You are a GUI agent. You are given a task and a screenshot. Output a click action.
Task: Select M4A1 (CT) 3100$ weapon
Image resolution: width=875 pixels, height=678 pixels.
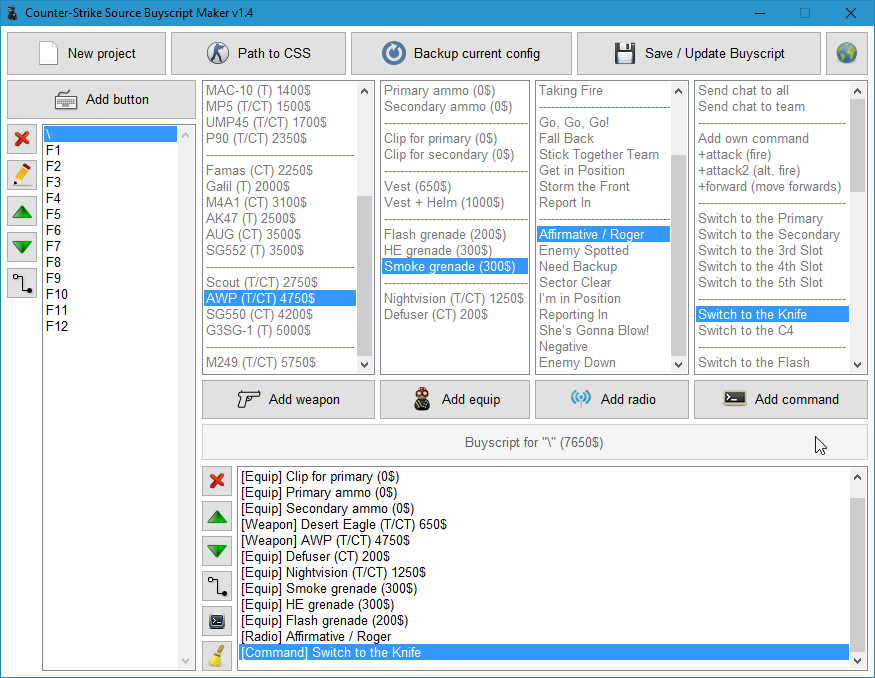coord(280,203)
